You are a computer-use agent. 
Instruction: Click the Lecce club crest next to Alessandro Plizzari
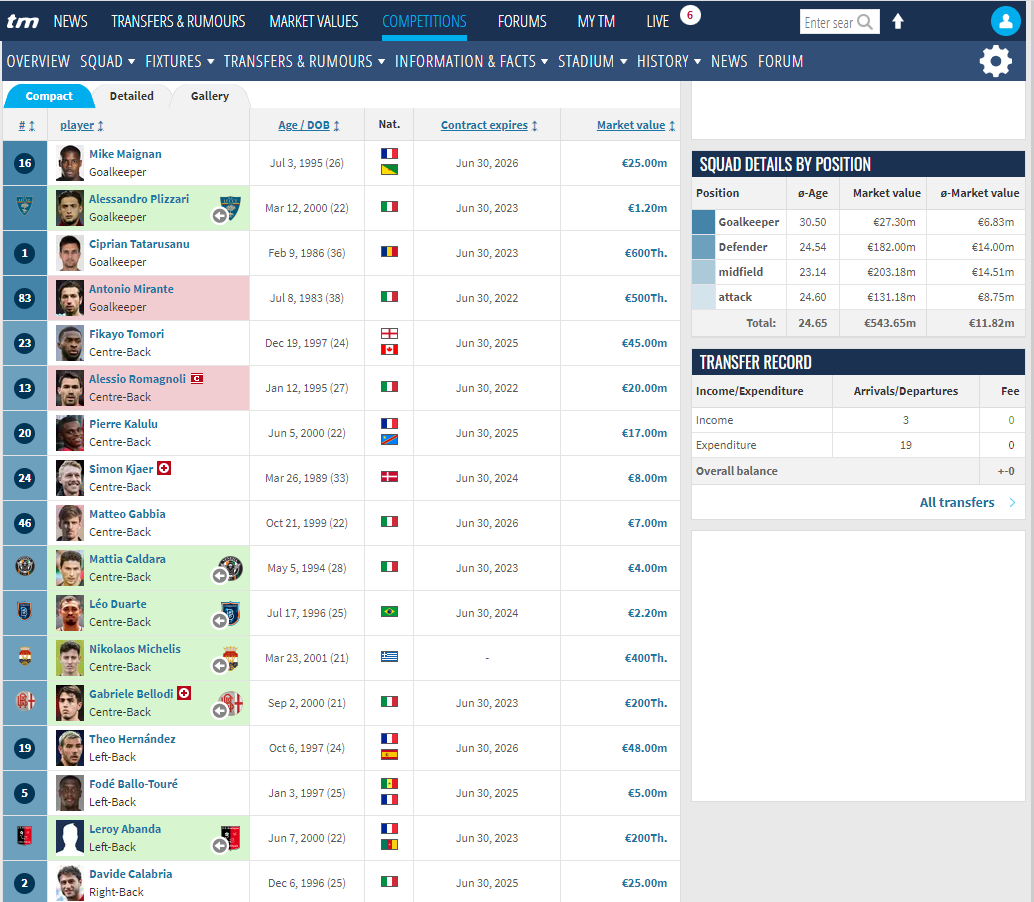tap(230, 207)
